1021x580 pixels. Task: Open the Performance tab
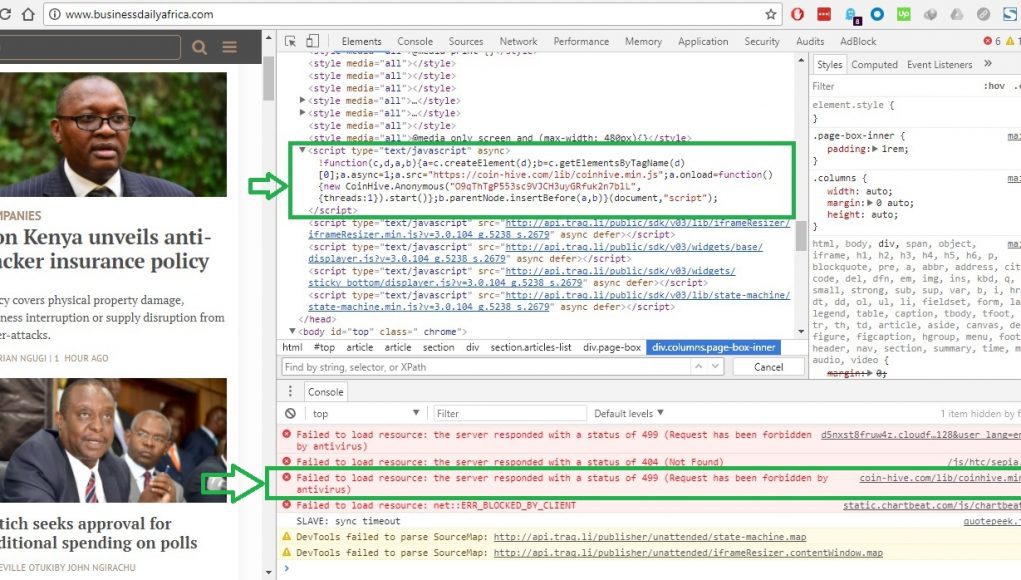[581, 41]
